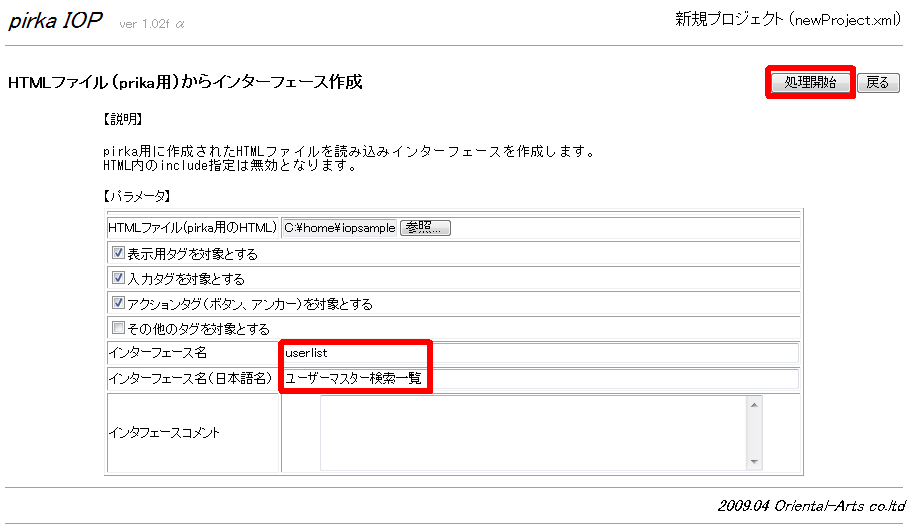Screen dimensions: 912x528
Task: Open file browser with 参照 button
Action: click(425, 228)
